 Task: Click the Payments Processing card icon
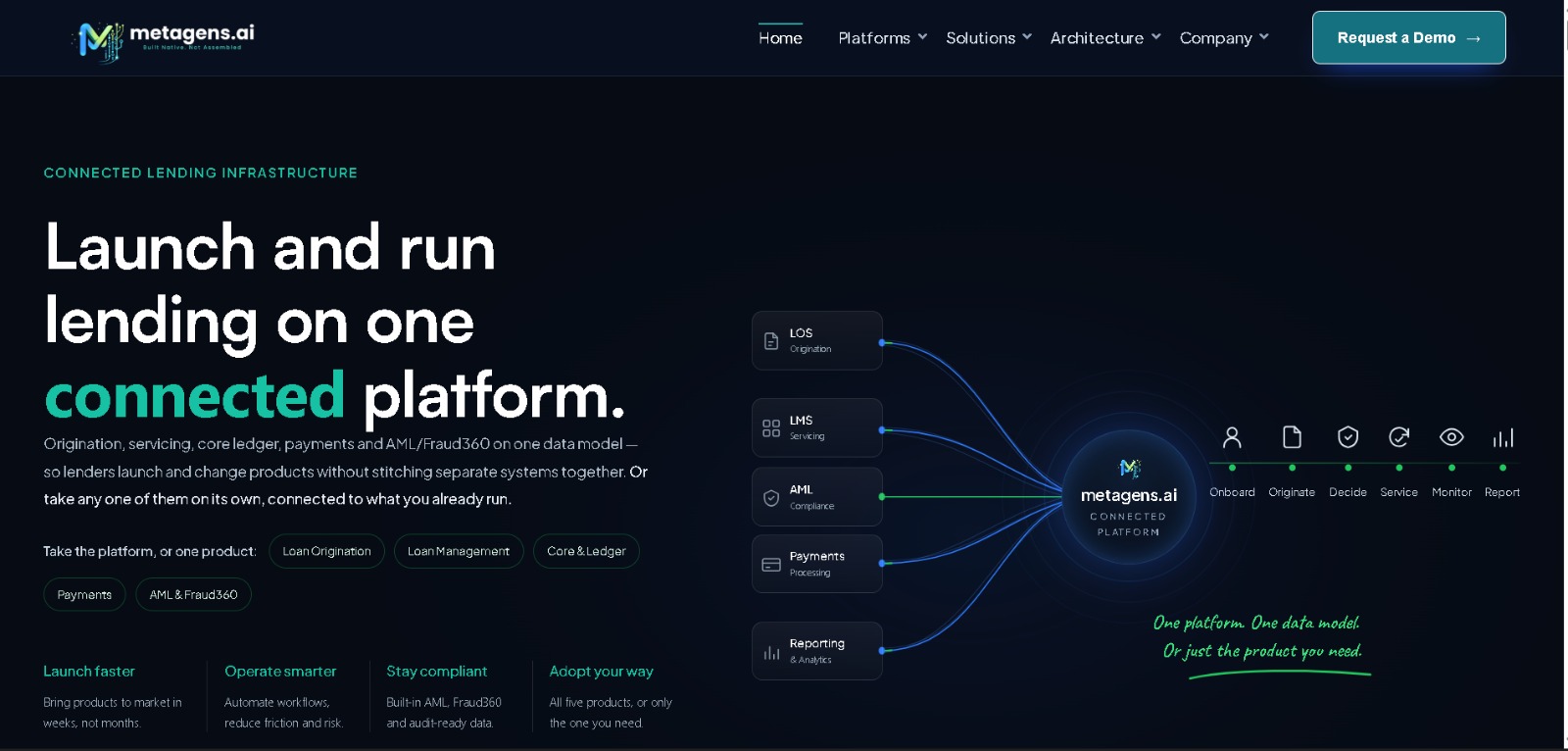pos(771,565)
